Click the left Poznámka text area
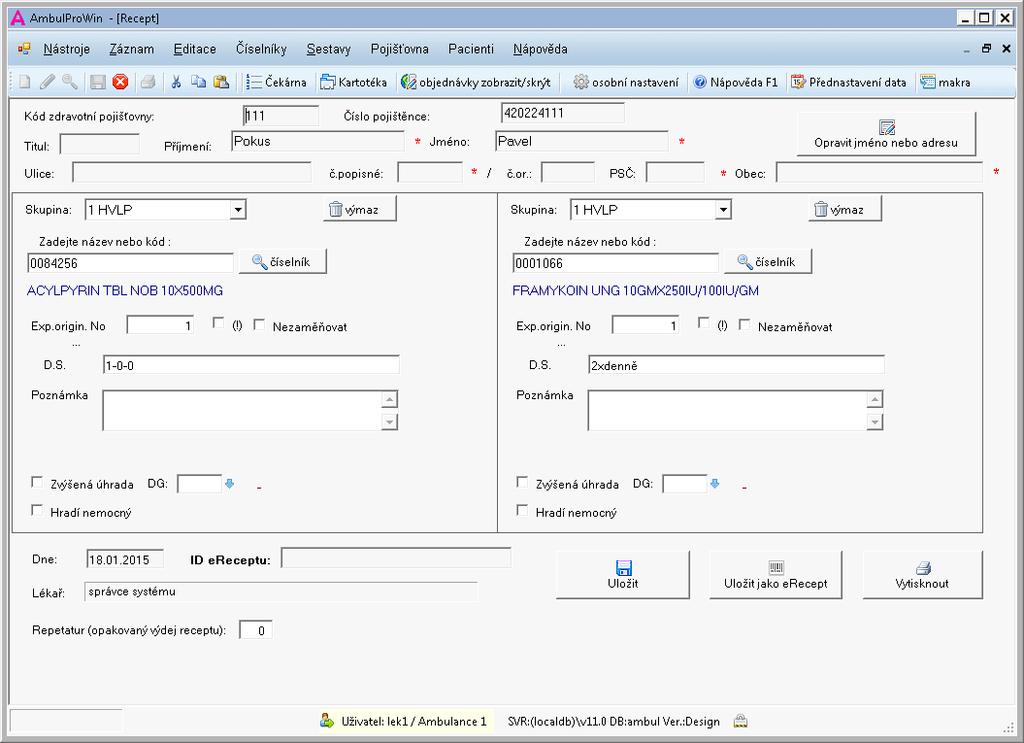1024x743 pixels. [242, 411]
